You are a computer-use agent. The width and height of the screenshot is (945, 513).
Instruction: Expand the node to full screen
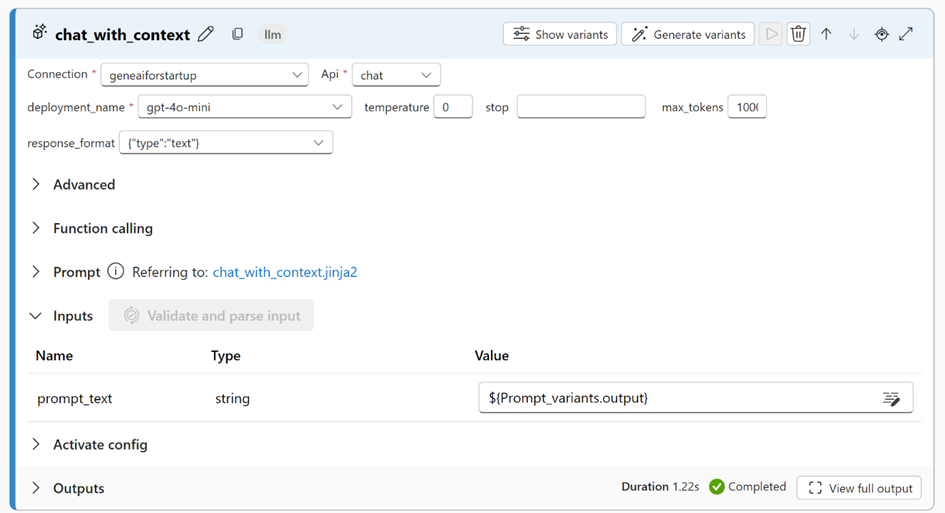pos(906,34)
